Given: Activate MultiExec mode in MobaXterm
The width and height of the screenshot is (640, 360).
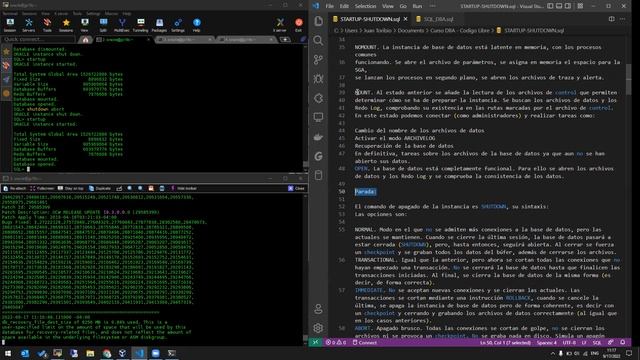Looking at the screenshot, I should [122, 25].
